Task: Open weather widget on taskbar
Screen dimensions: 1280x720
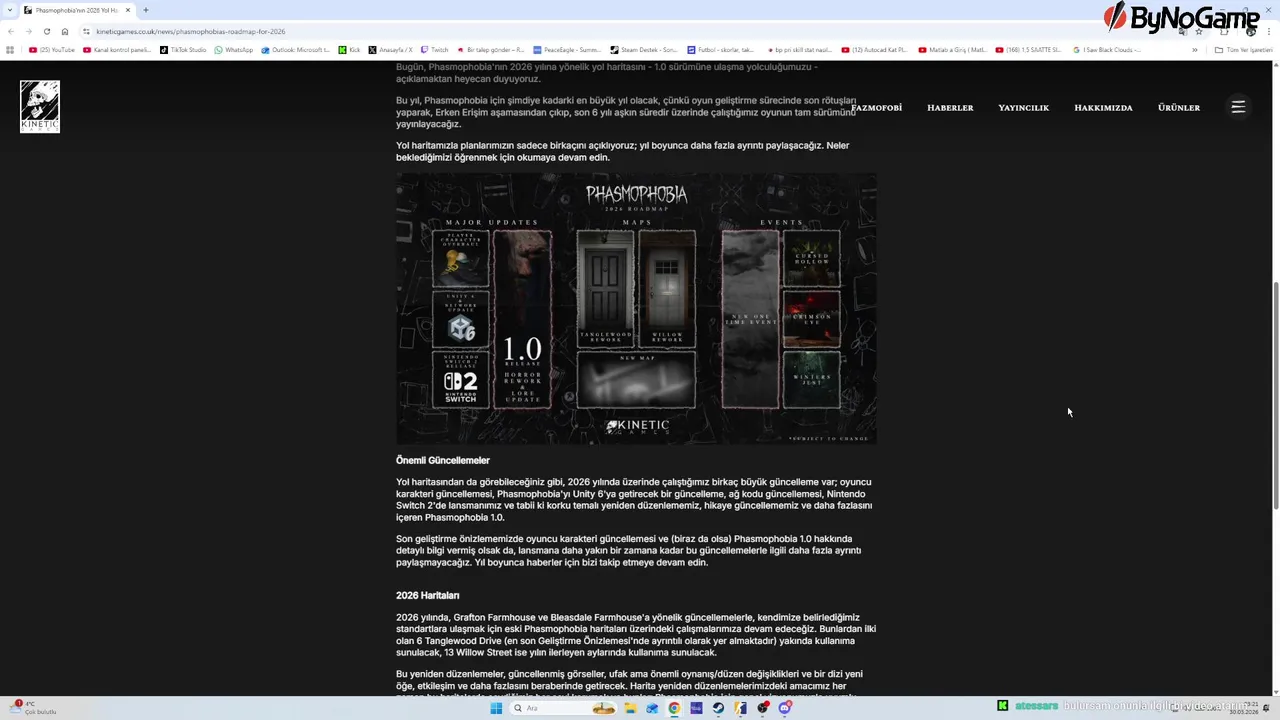Action: pyautogui.click(x=32, y=708)
